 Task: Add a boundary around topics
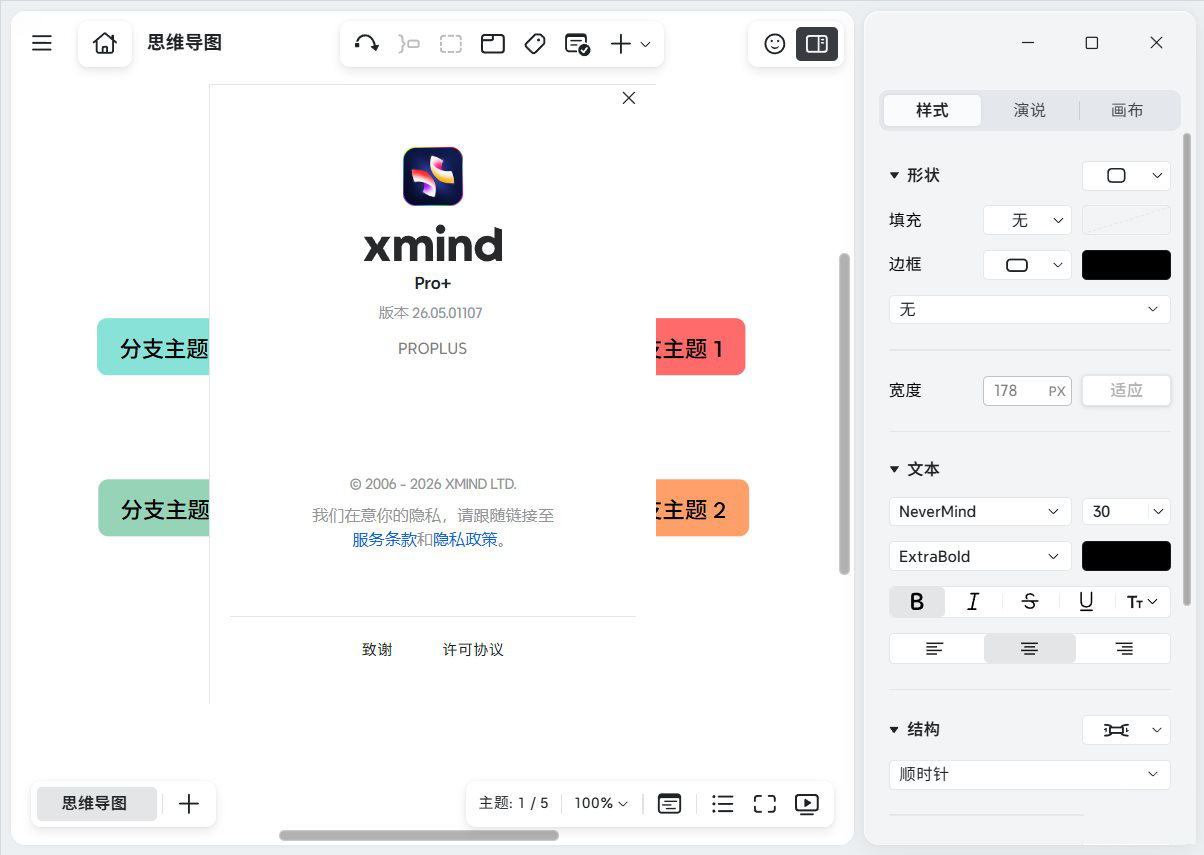pyautogui.click(x=451, y=44)
